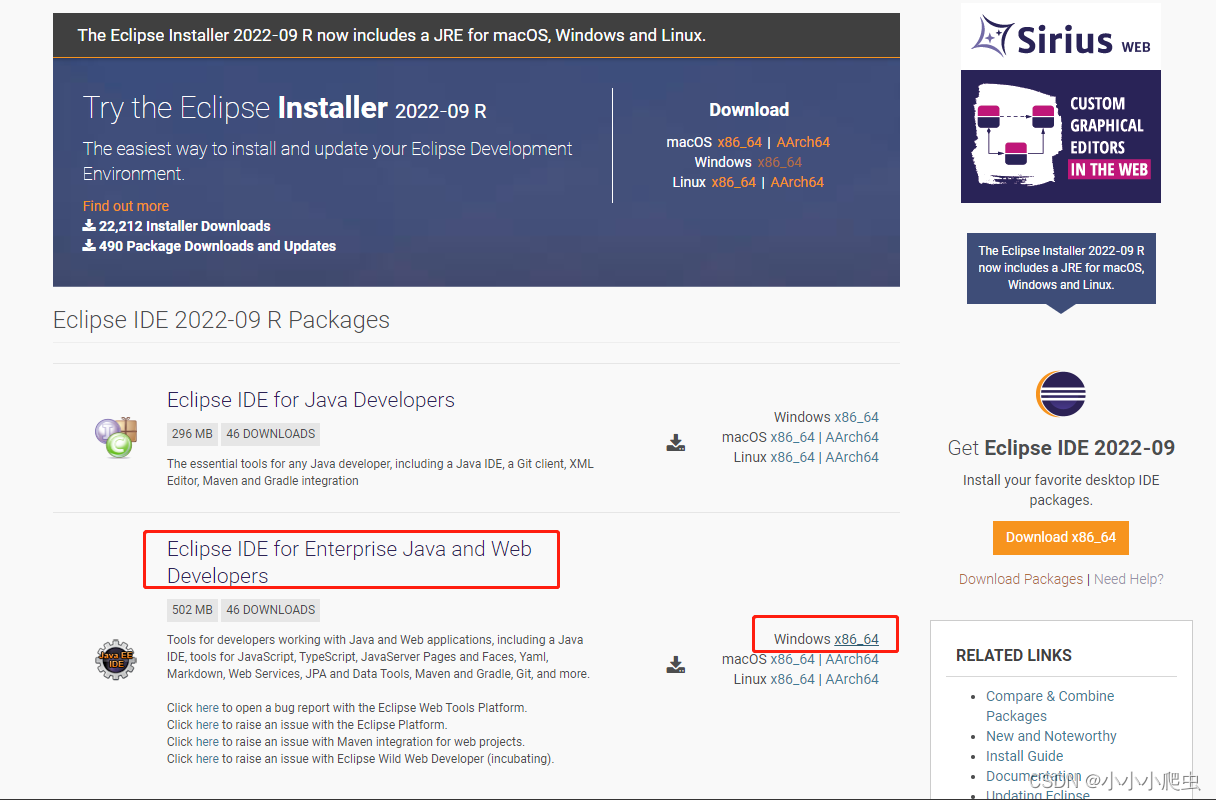Download Java Developers Linux x86_64 package
This screenshot has width=1216, height=800.
coord(793,457)
